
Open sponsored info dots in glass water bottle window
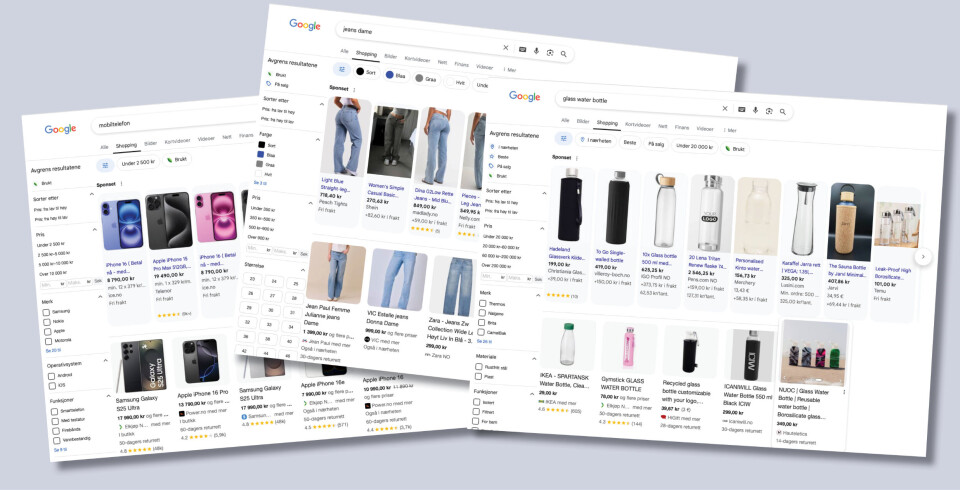click(x=577, y=158)
